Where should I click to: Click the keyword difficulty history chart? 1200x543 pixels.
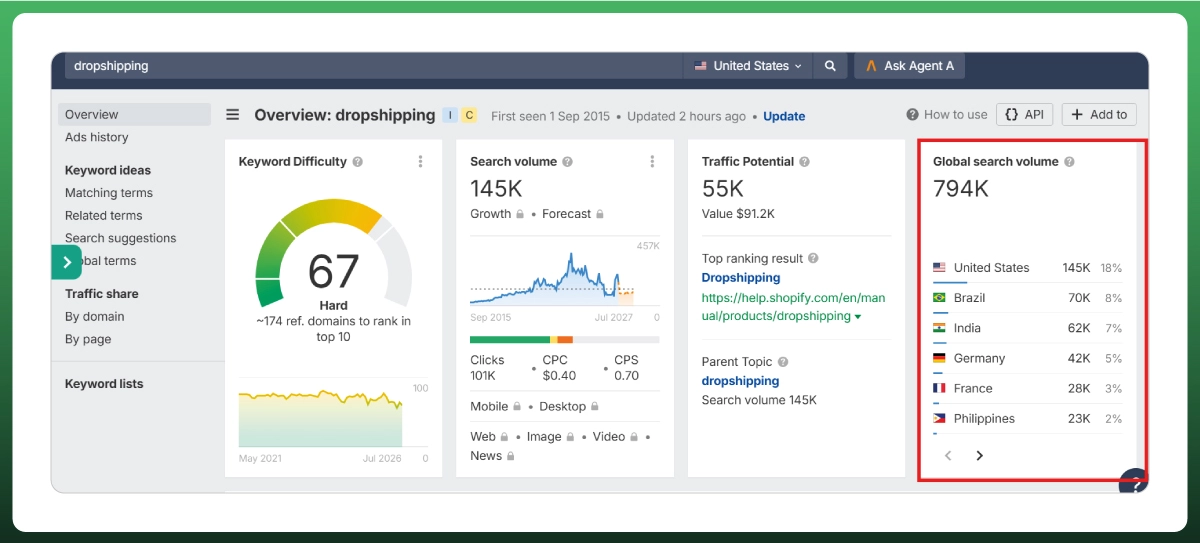point(320,417)
